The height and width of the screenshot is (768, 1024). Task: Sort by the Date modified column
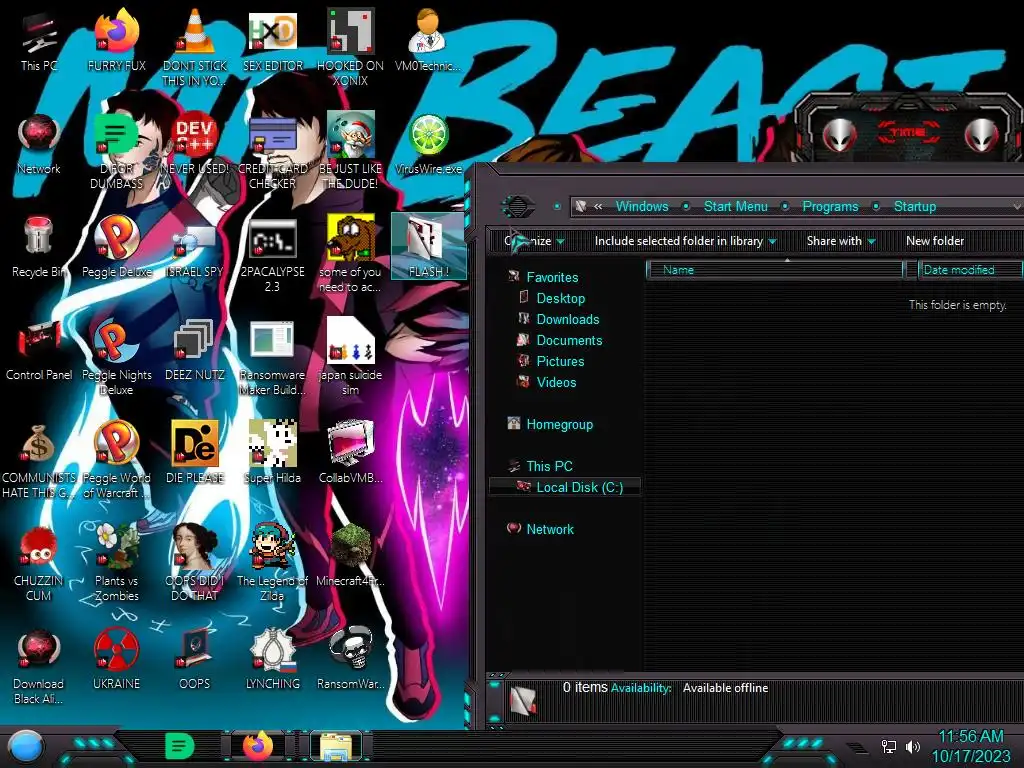(969, 270)
